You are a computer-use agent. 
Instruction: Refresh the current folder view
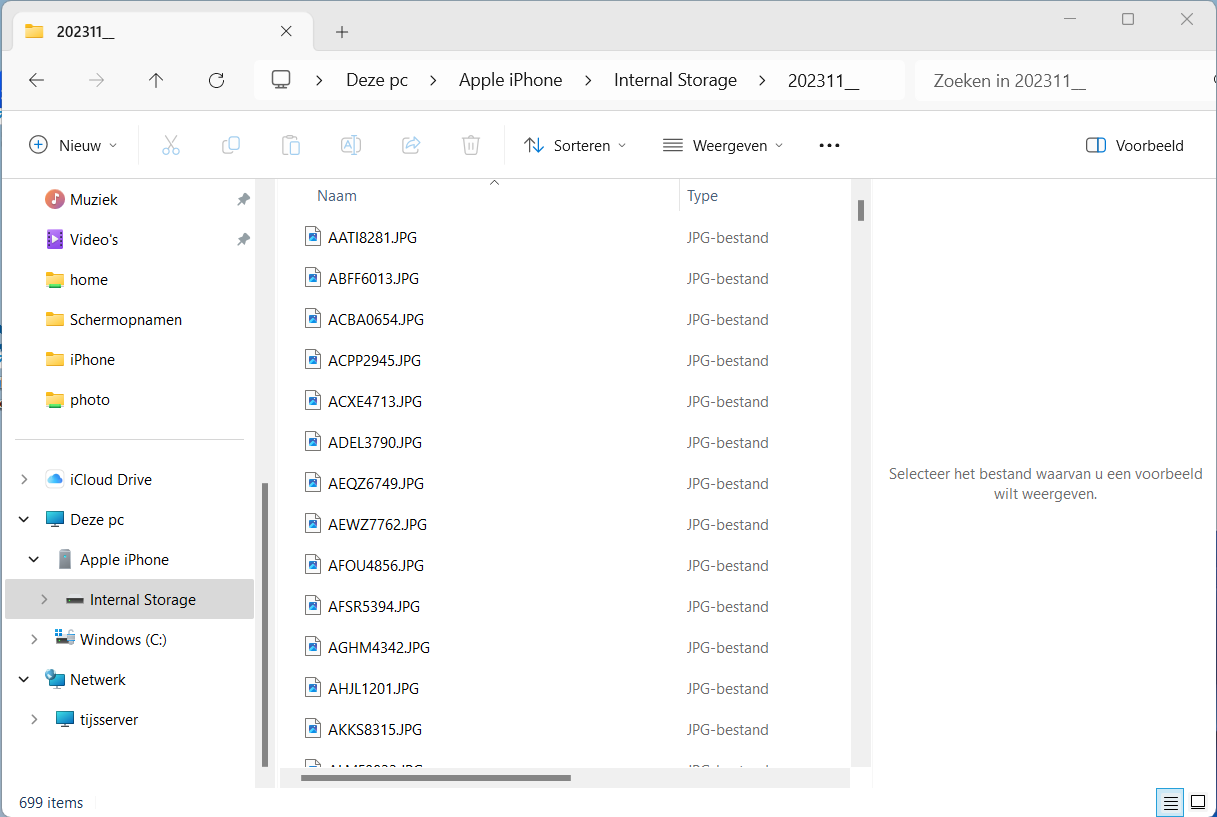pyautogui.click(x=216, y=80)
